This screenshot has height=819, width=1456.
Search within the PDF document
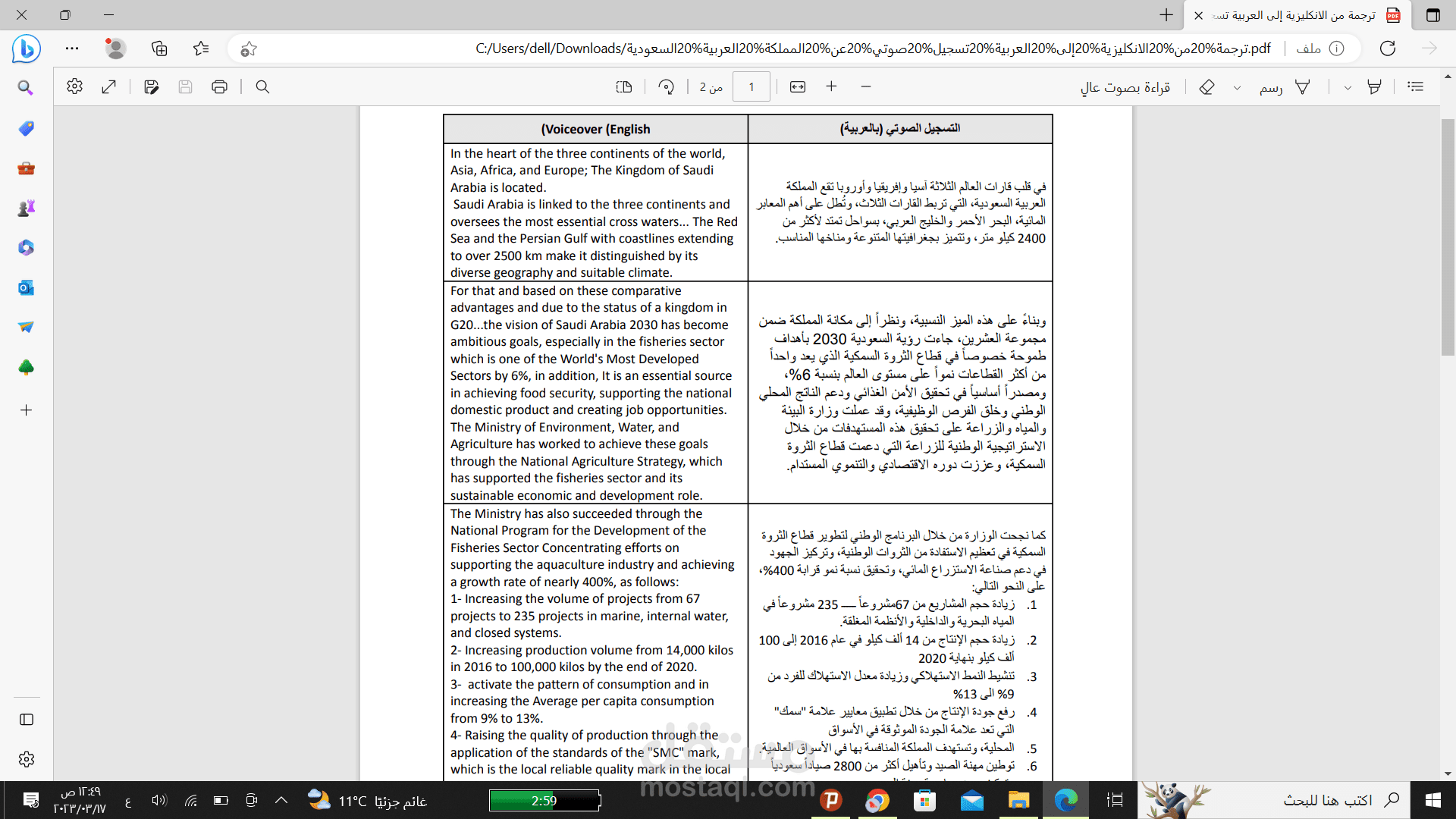coord(262,86)
